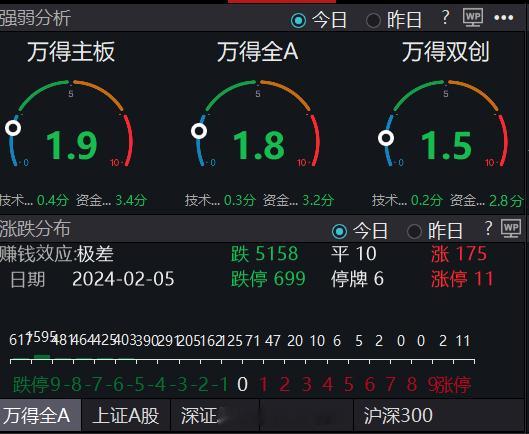529x434 pixels.
Task: Click 跌 5158 count
Action: (x=264, y=253)
